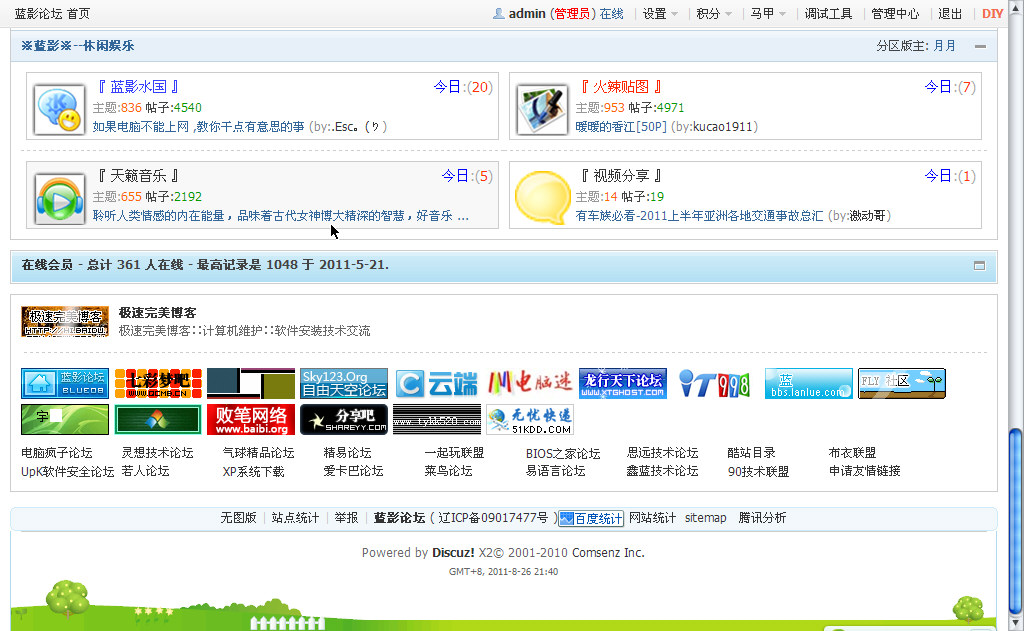Open the 易语言论坛 friend link
This screenshot has width=1024, height=631.
[556, 471]
